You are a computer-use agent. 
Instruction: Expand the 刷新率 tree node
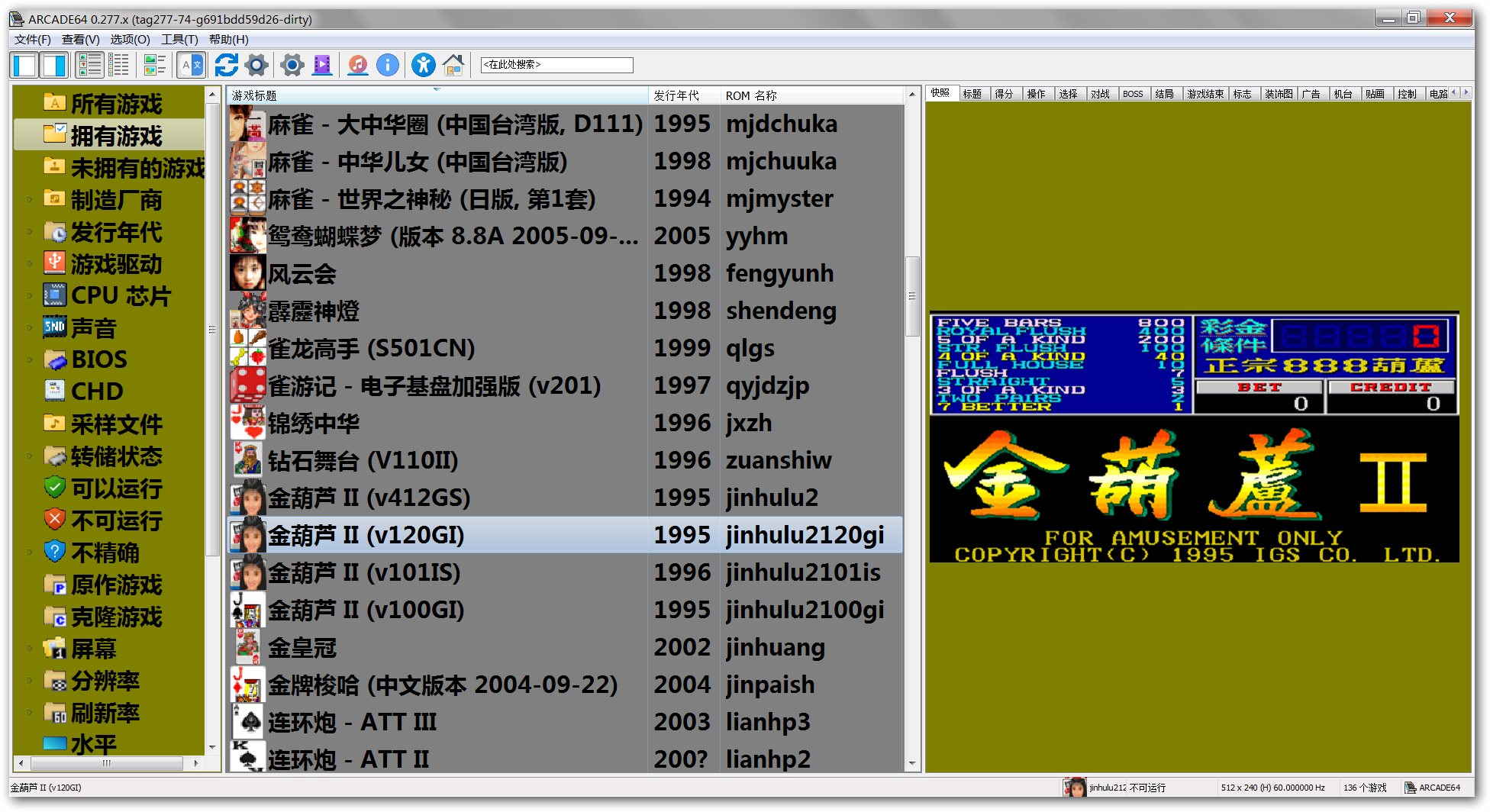(x=30, y=713)
